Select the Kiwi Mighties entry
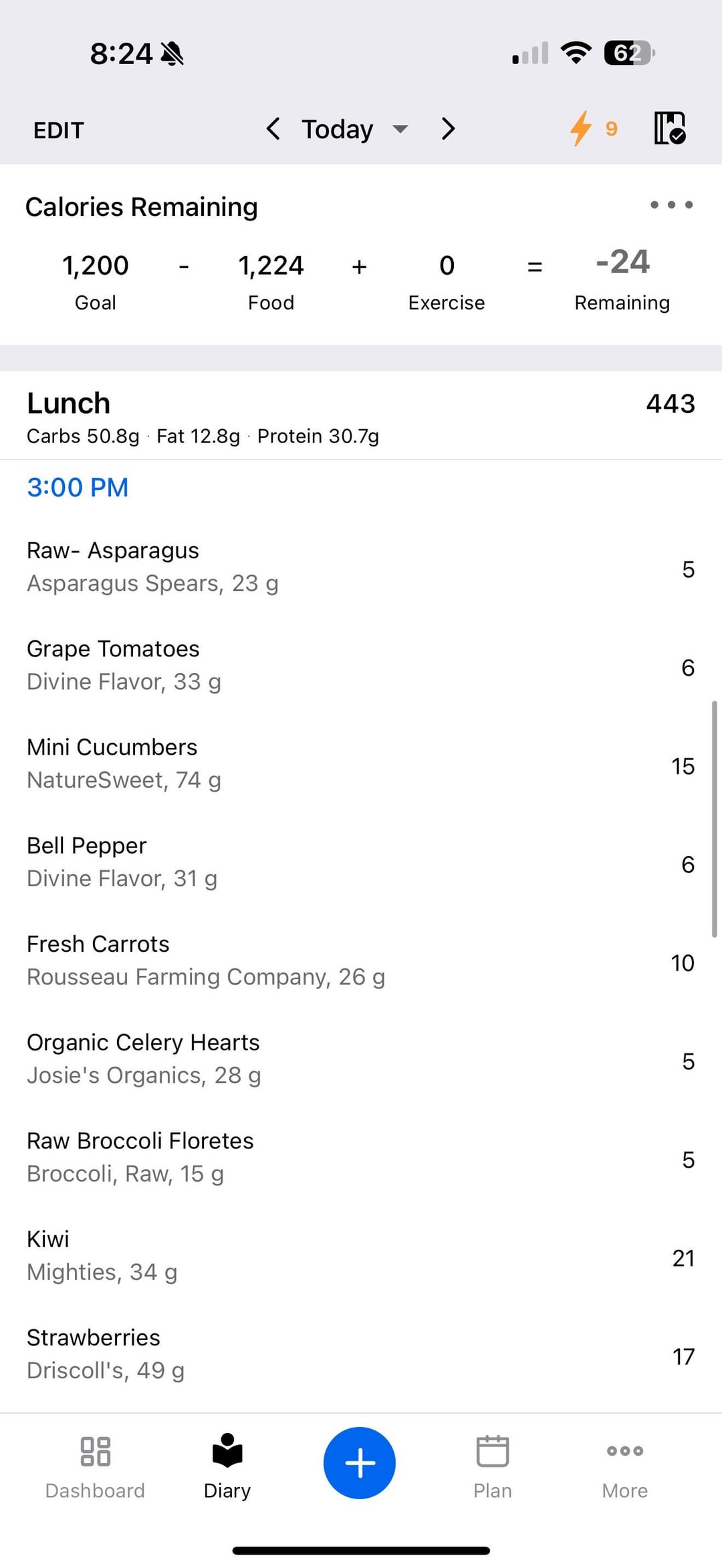Viewport: 722px width, 1568px height. point(361,1256)
